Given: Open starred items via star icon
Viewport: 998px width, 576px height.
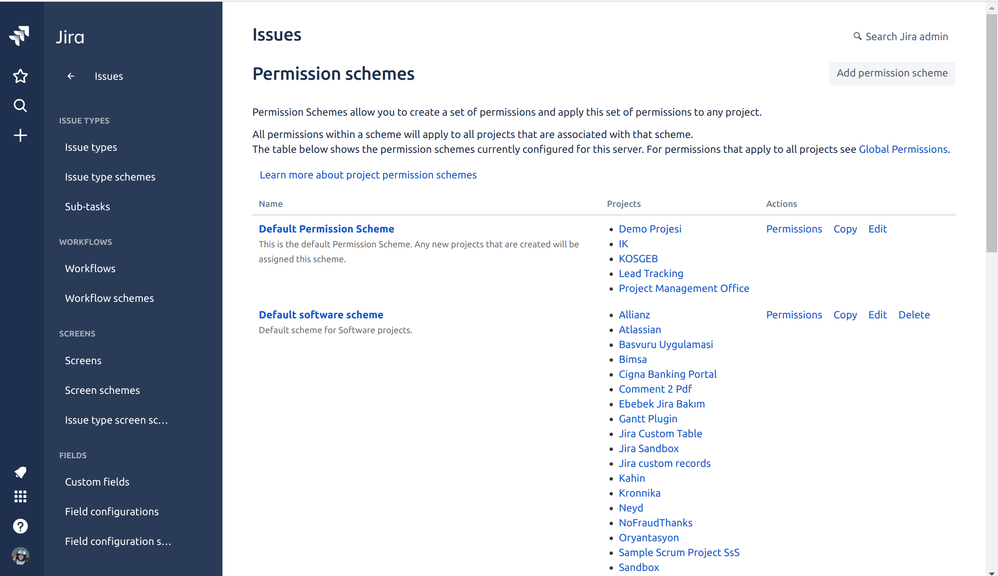Looking at the screenshot, I should click(x=20, y=76).
